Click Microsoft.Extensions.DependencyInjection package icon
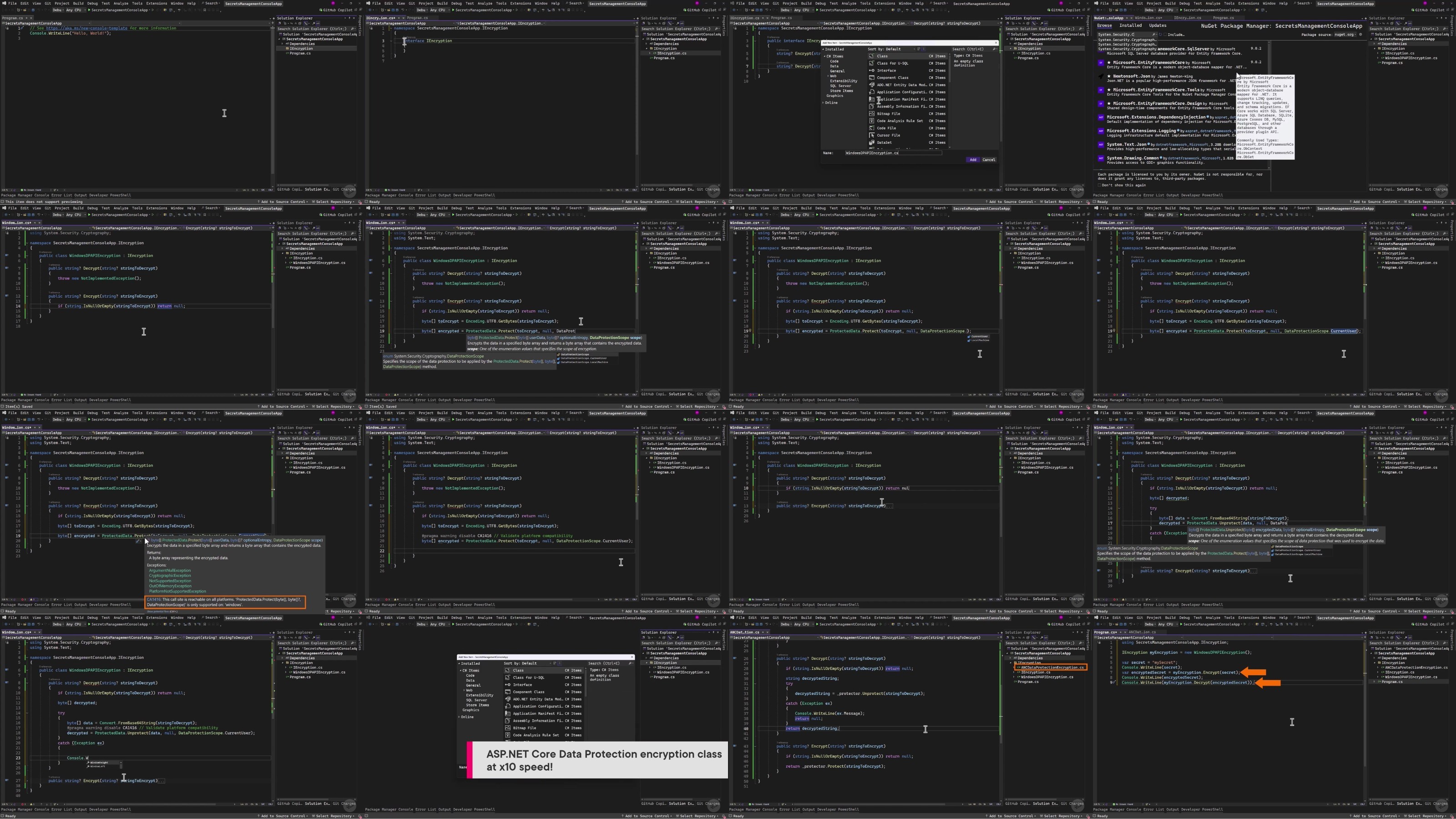 click(1101, 117)
